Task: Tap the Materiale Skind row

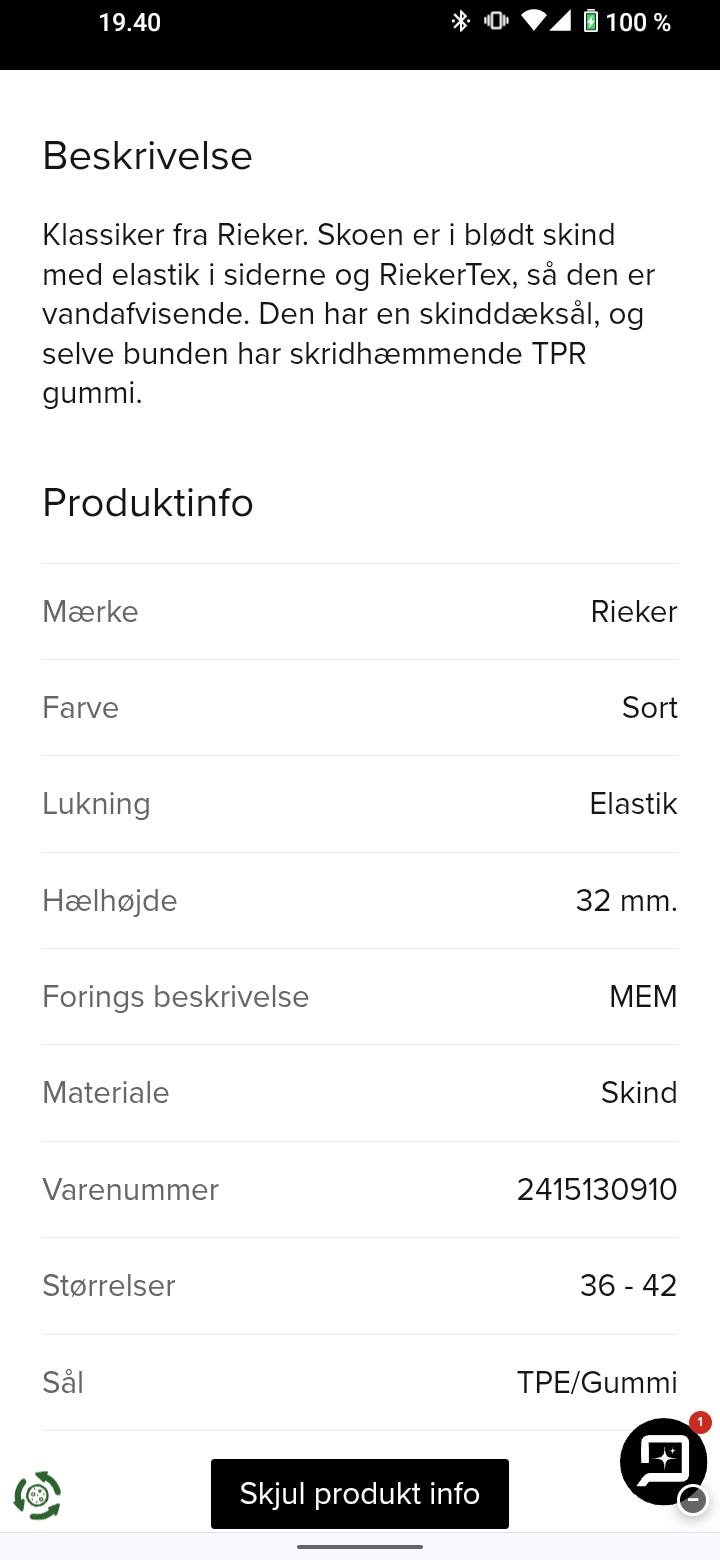Action: pyautogui.click(x=360, y=1093)
